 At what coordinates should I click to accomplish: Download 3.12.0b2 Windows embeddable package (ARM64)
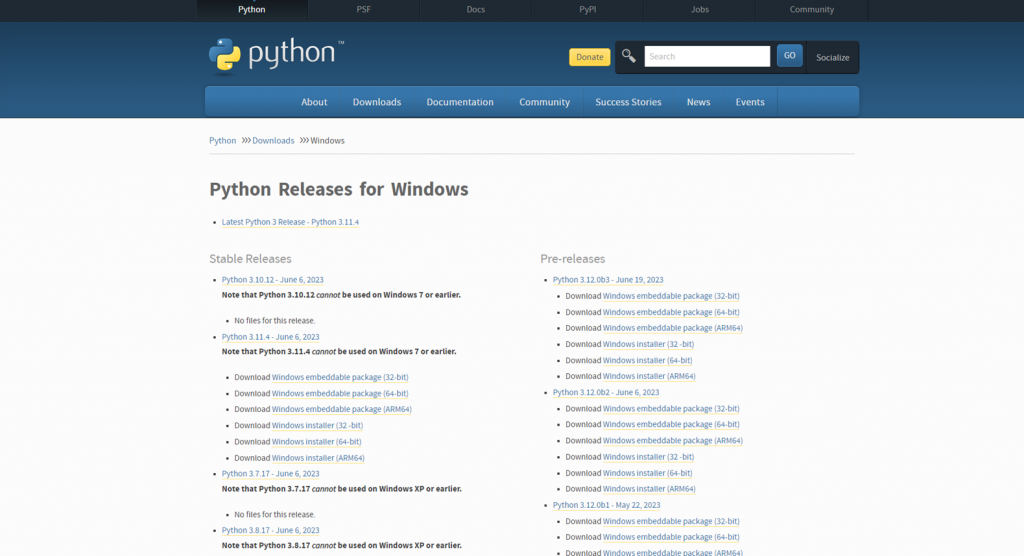[673, 441]
